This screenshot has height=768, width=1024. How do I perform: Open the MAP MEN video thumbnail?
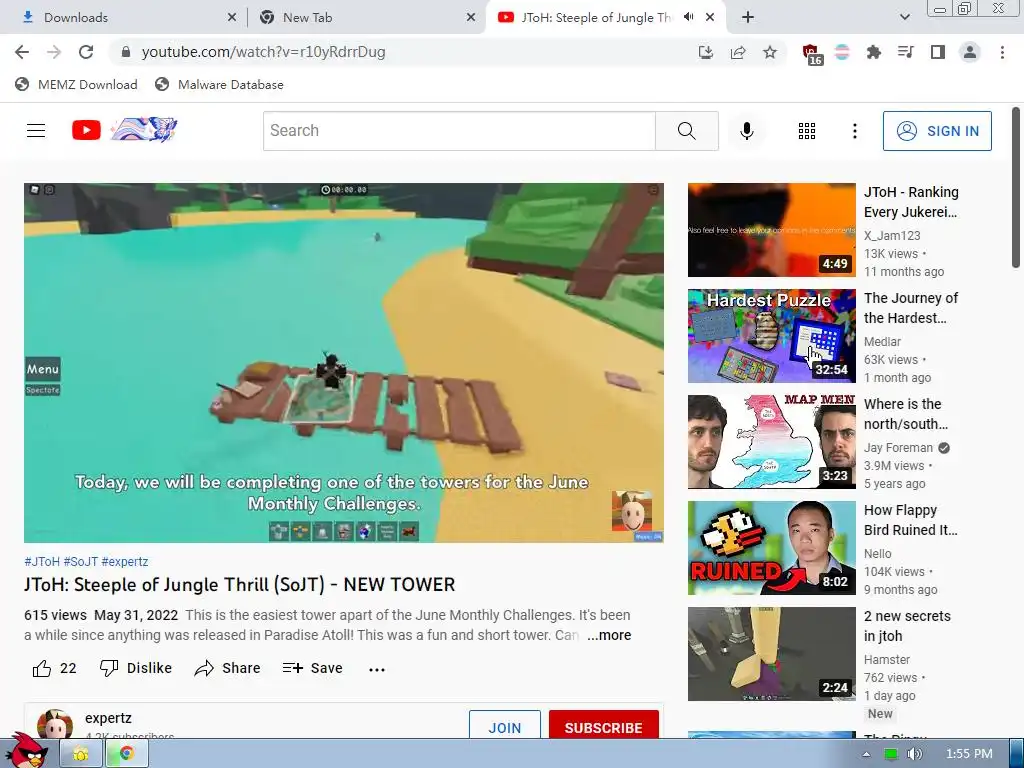tap(771, 441)
